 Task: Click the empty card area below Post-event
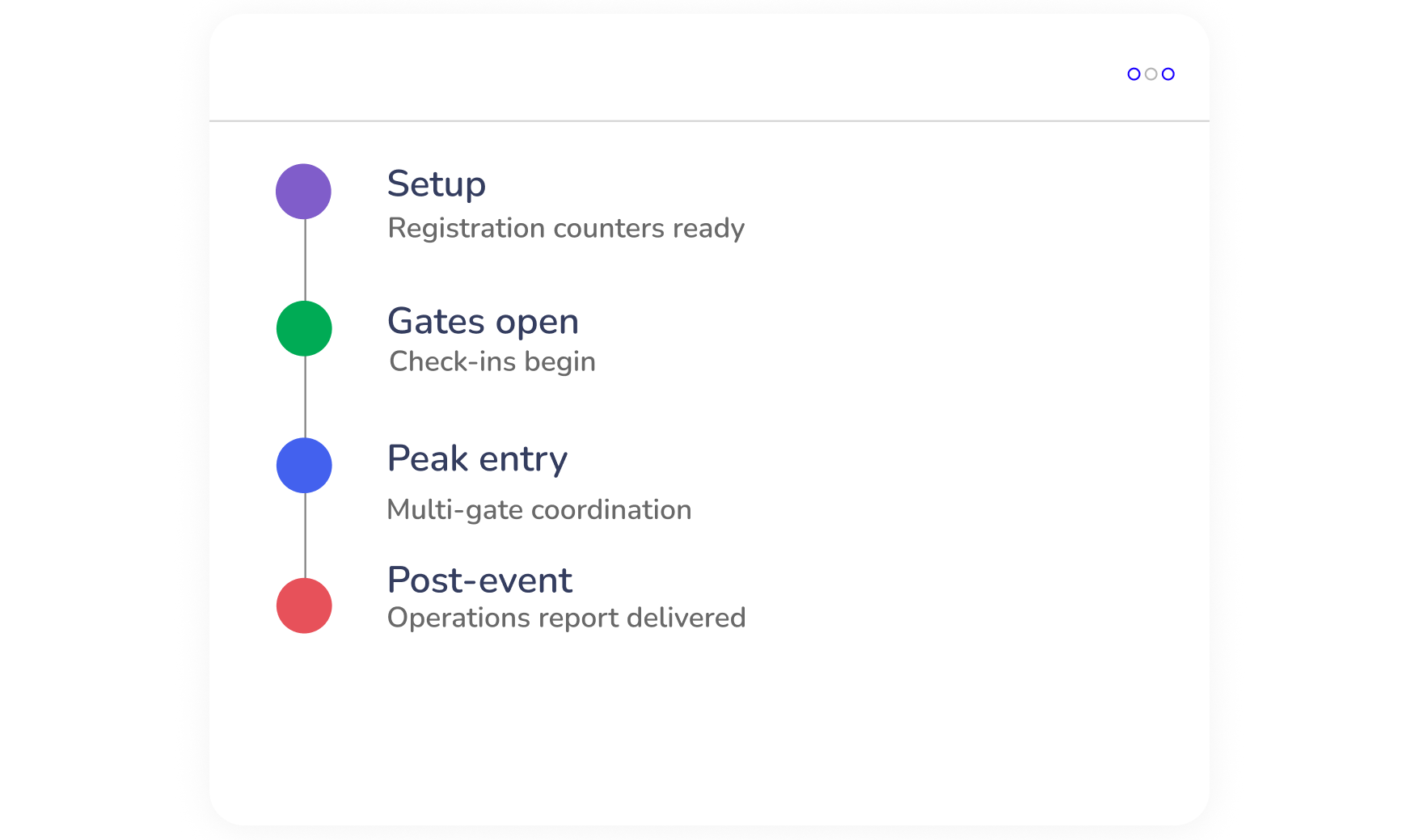[709, 728]
